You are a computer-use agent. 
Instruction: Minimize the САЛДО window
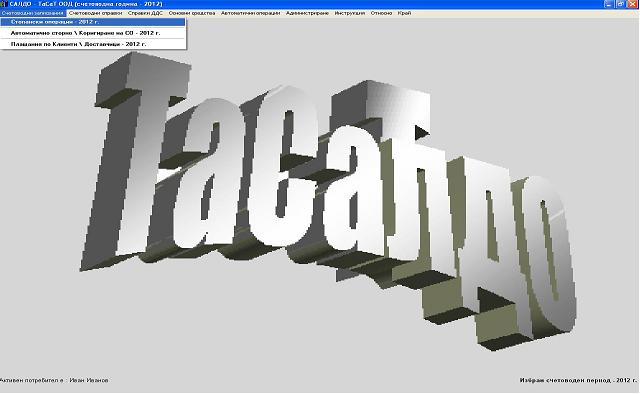(x=609, y=4)
